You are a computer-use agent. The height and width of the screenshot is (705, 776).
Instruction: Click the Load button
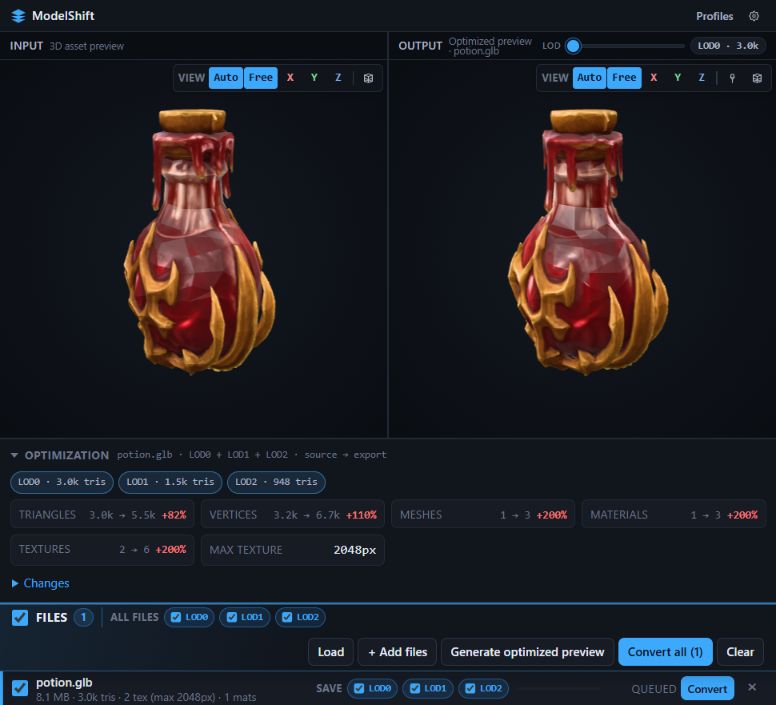[331, 652]
